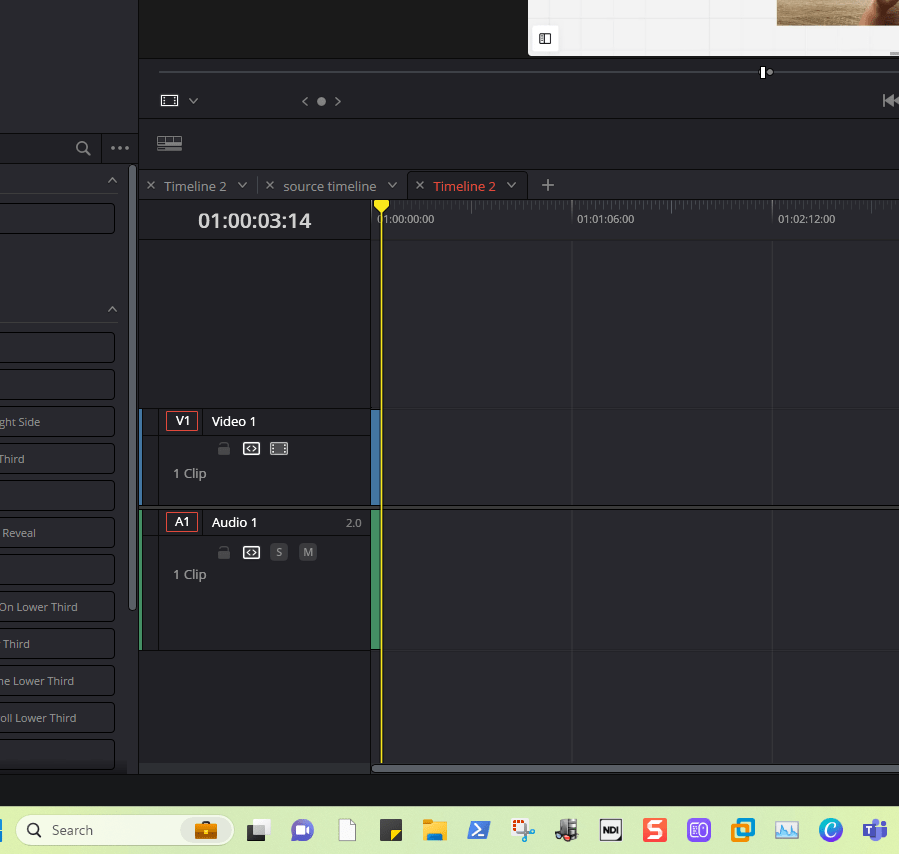Click the Audio 1 channel format 2.0

pos(353,523)
